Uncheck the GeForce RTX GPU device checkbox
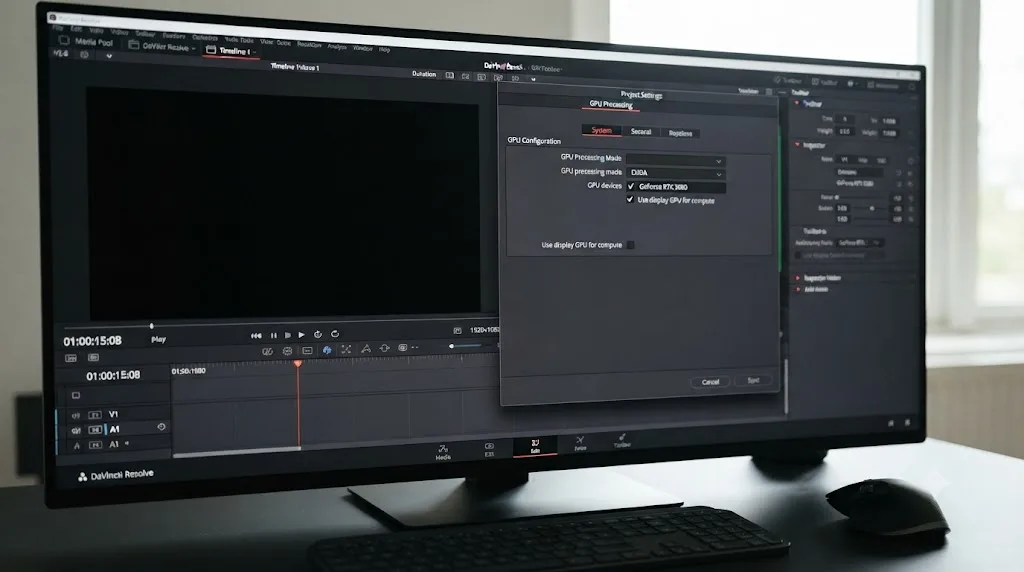The image size is (1024, 572). coord(631,186)
